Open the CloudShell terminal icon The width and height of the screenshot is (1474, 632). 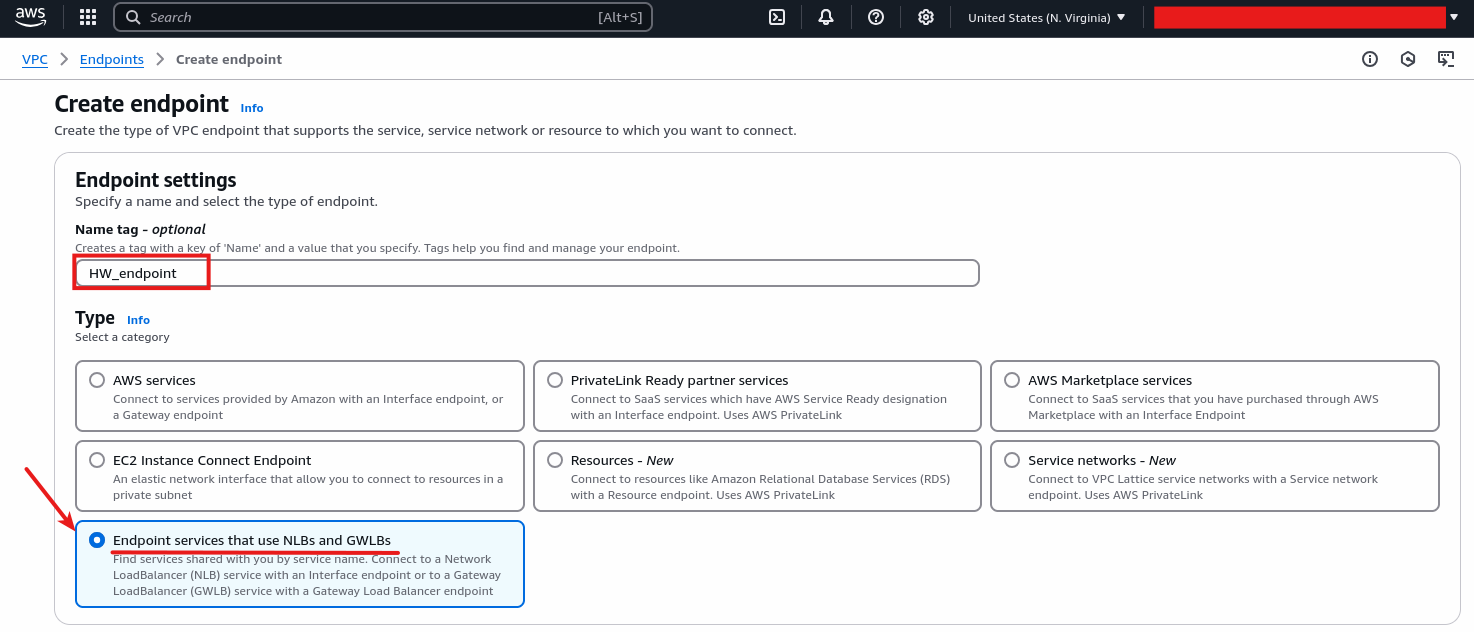[777, 17]
